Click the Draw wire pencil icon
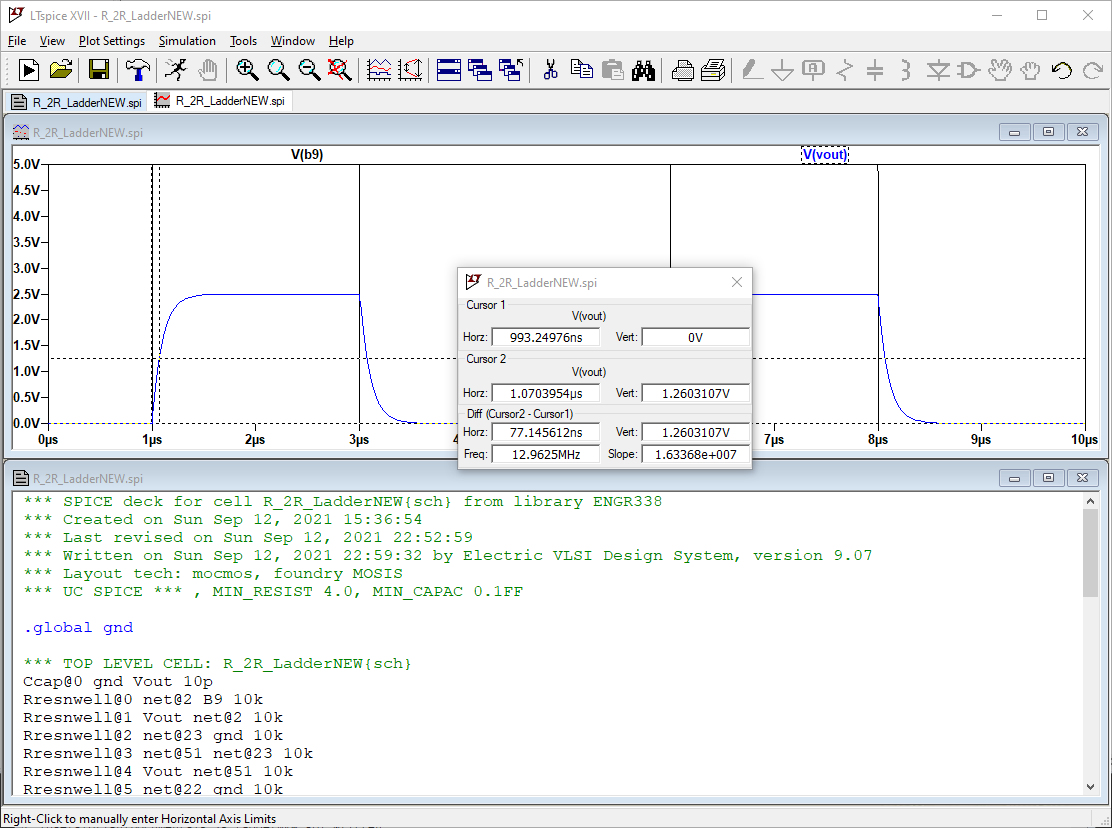Viewport: 1112px width, 828px height. 752,69
